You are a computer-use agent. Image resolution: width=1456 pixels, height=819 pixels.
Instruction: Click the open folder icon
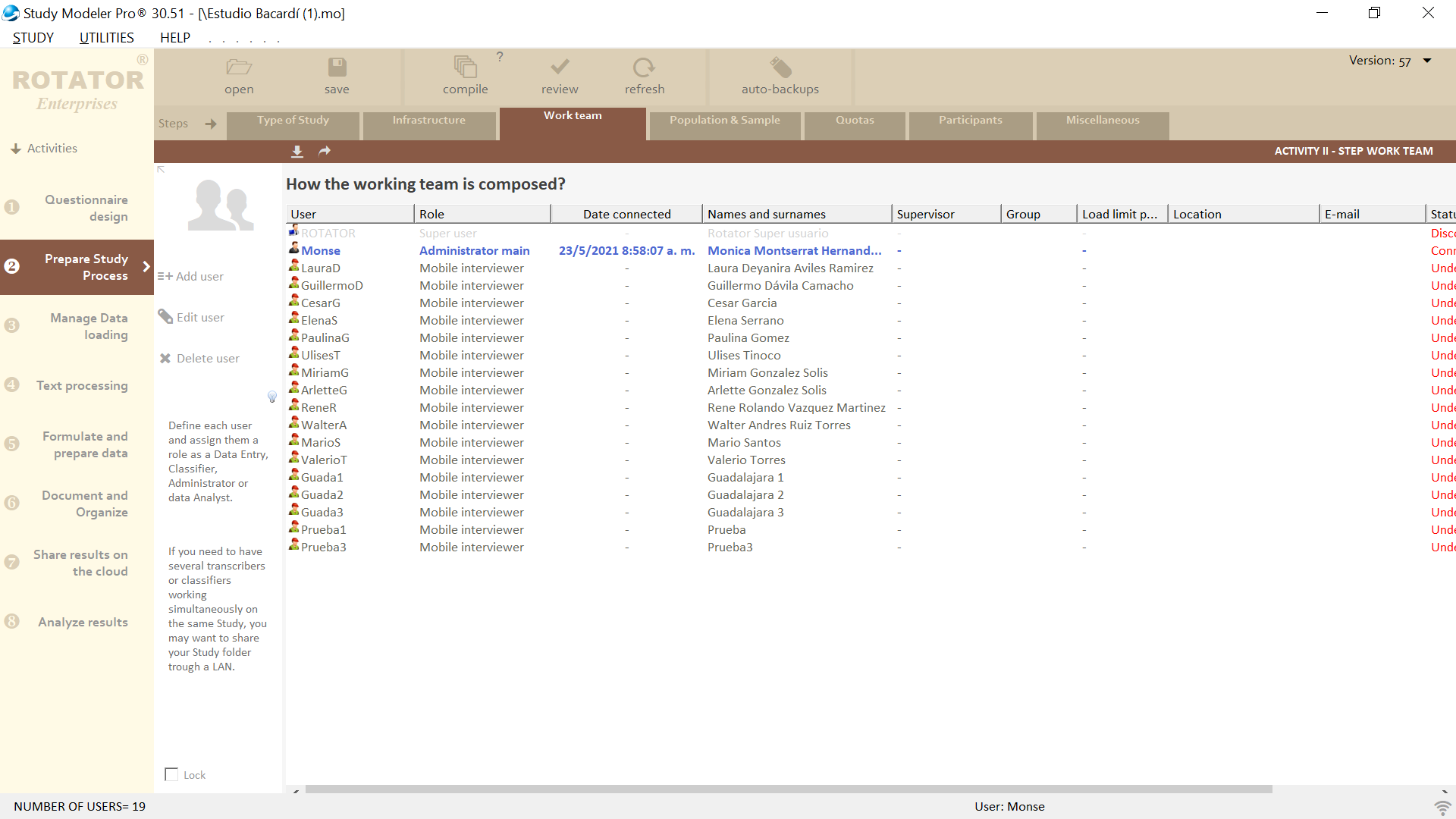[x=239, y=67]
